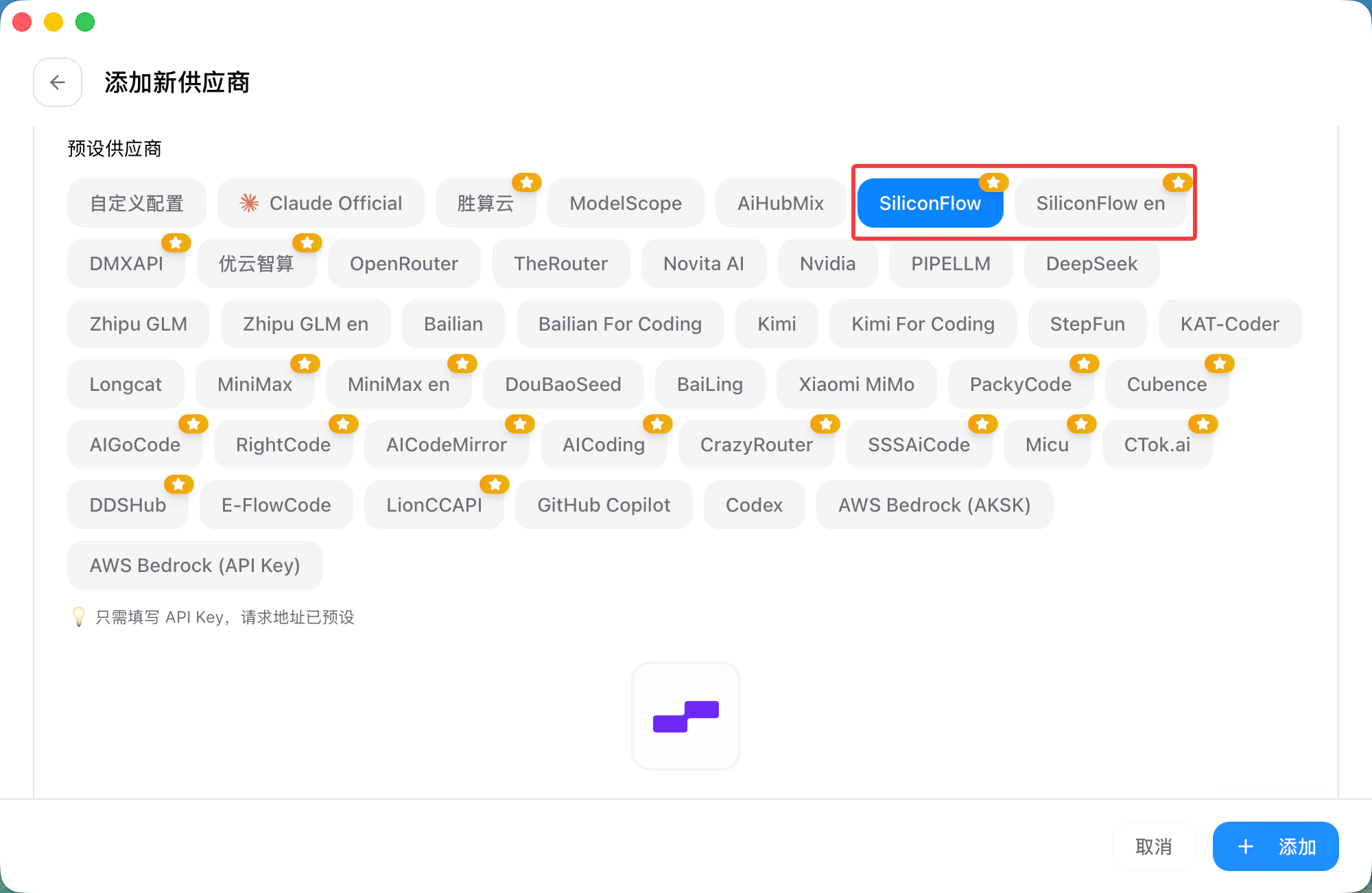
Task: Choose the DeepSeek provider preset
Action: point(1091,263)
